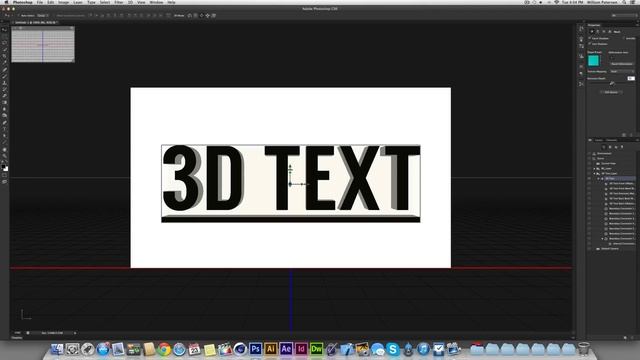
Task: Choose the Scale 3D Object mode icon
Action: [213, 16]
